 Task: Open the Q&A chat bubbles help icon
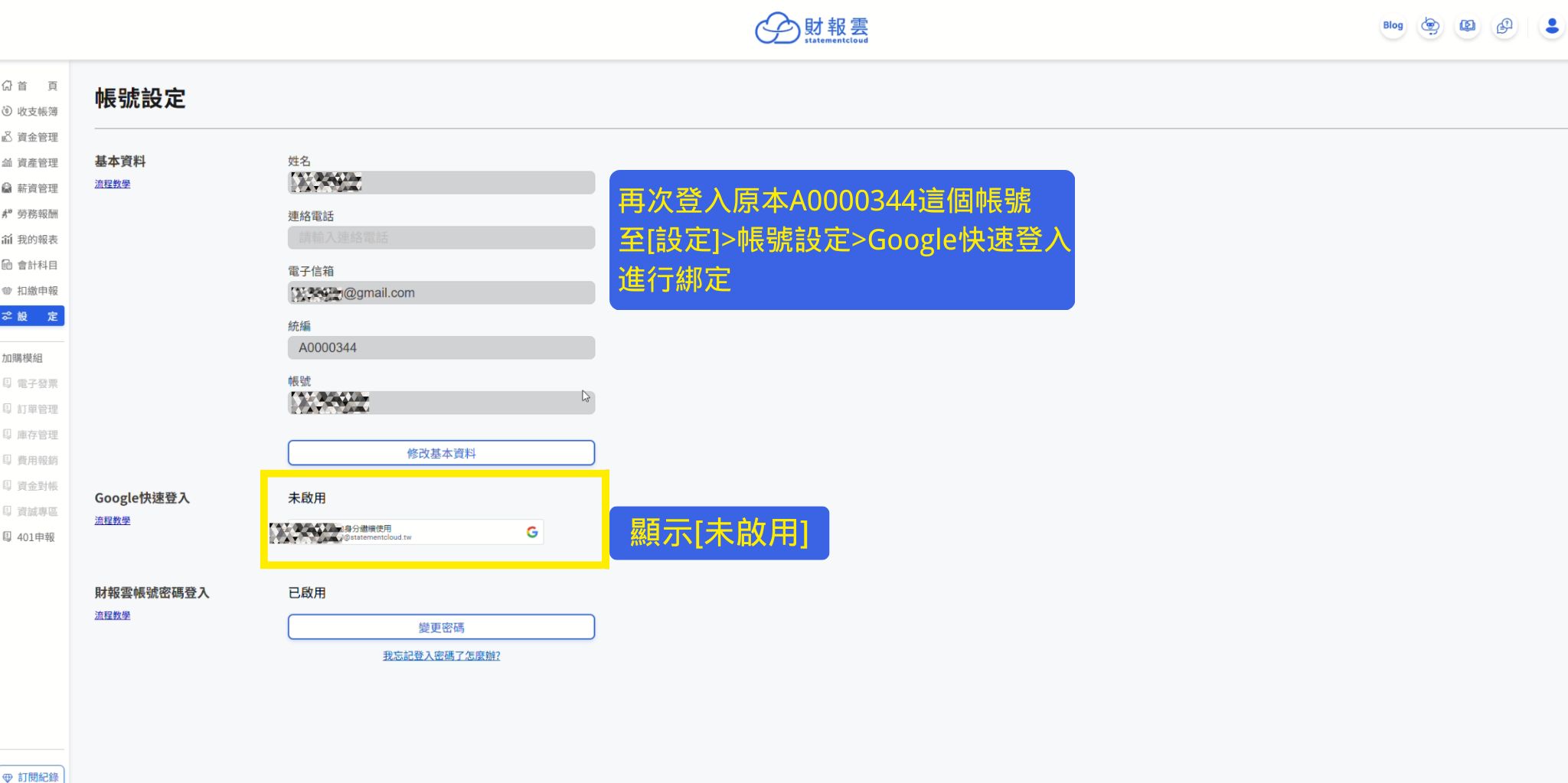[1504, 26]
